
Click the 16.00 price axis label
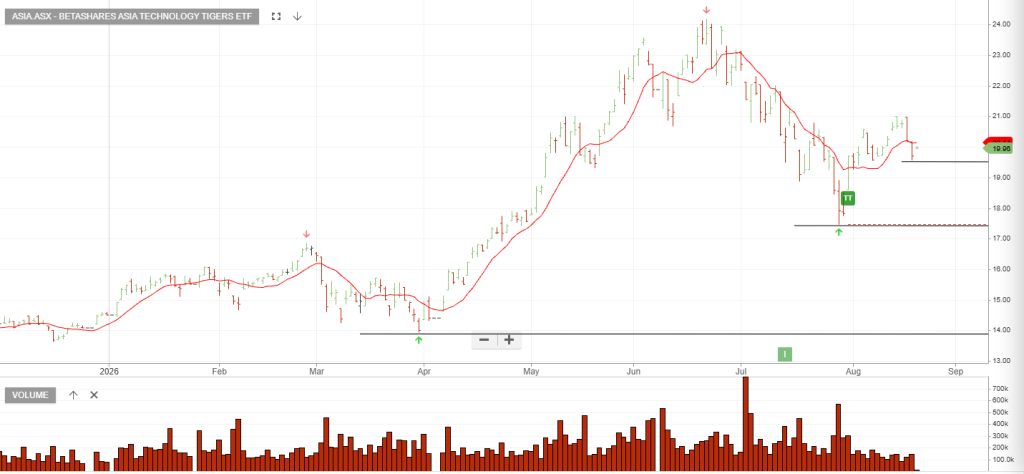(x=1002, y=270)
